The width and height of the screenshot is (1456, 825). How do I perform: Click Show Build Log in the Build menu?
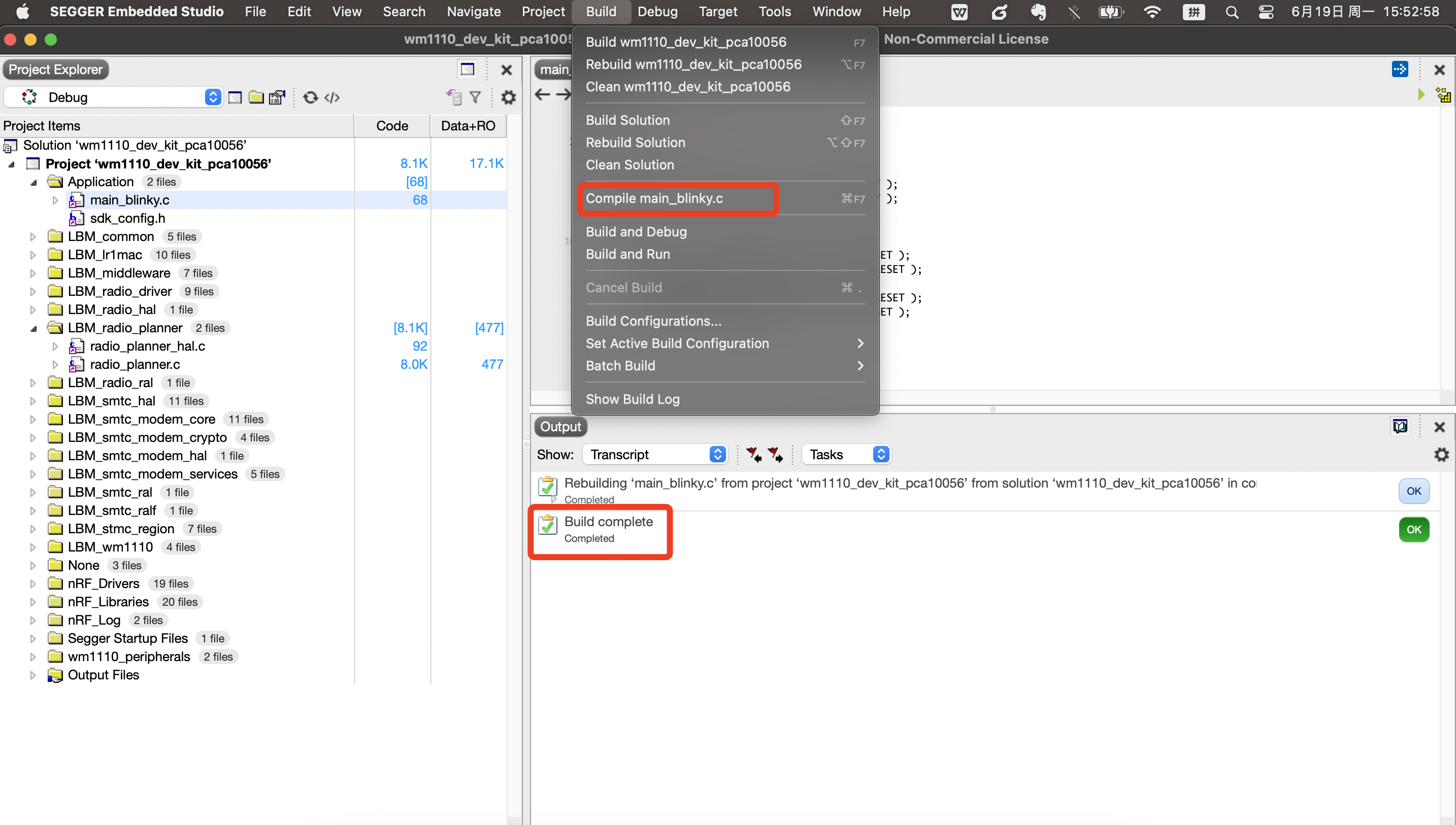(633, 399)
